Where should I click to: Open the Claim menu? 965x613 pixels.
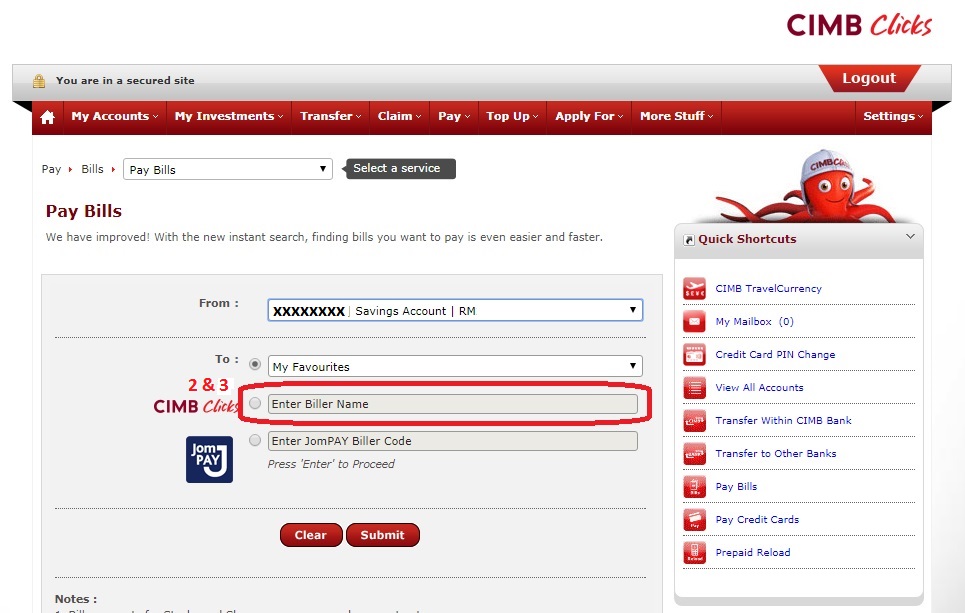click(x=399, y=116)
